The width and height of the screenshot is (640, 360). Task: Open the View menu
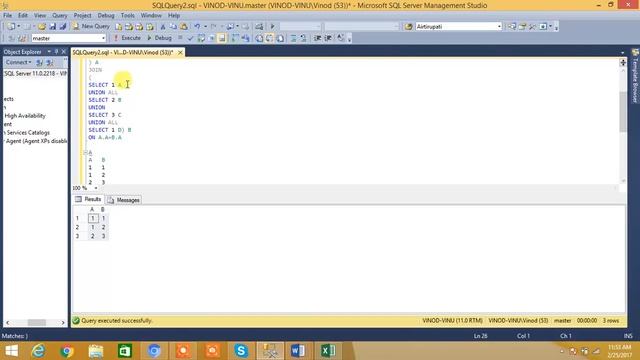pyautogui.click(x=40, y=16)
